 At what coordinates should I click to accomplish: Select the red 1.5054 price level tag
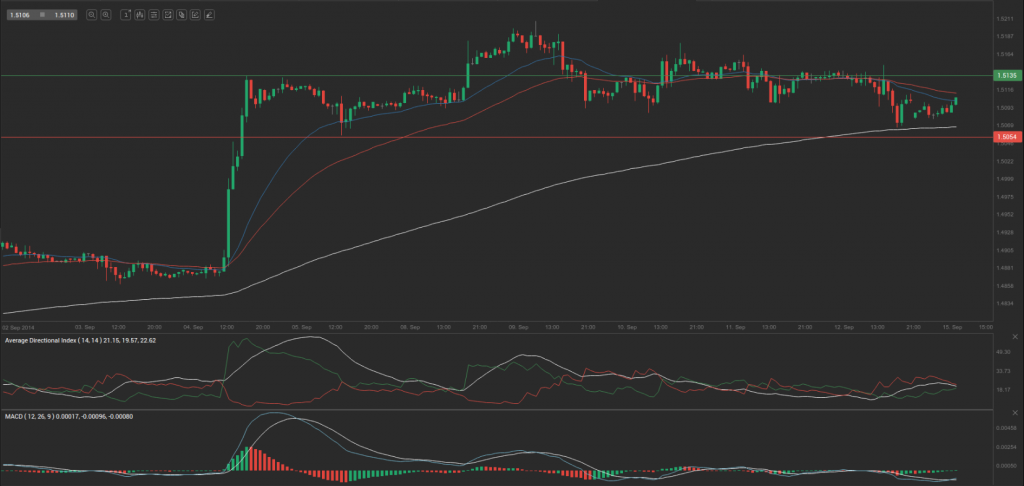coord(1006,136)
